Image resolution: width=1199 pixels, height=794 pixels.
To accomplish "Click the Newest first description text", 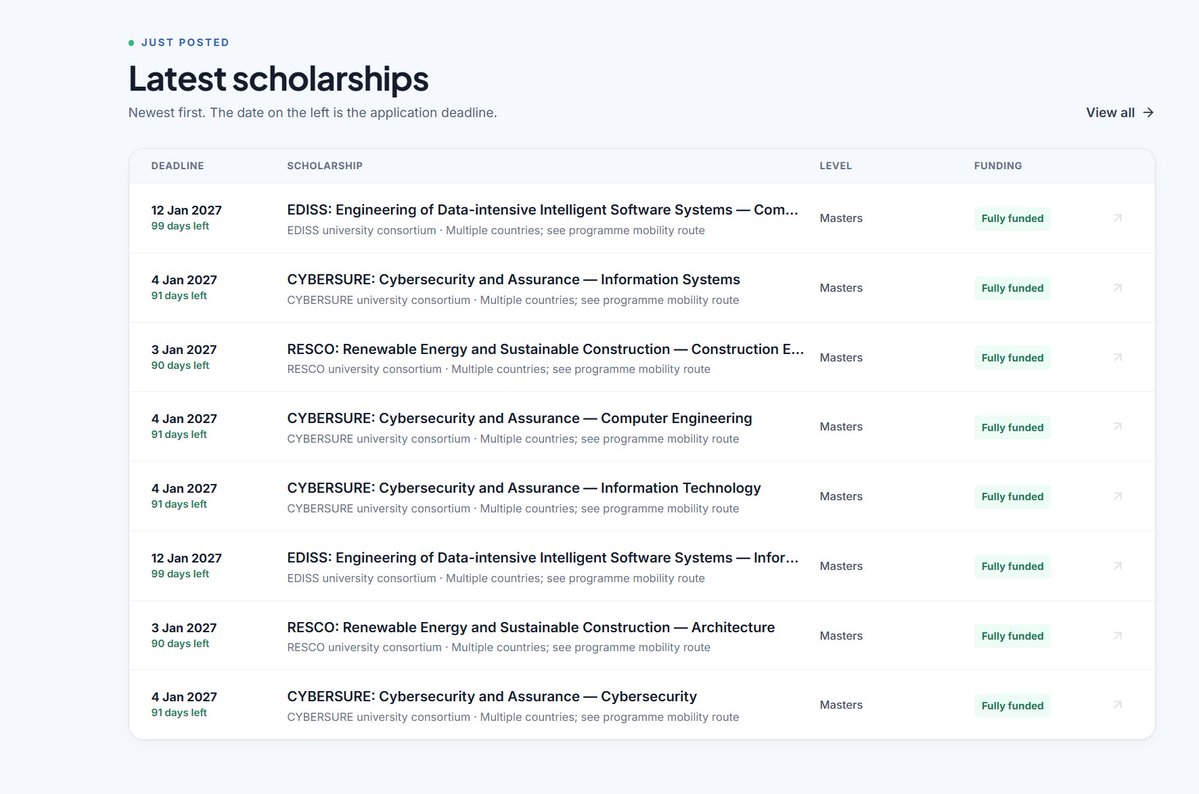I will [313, 112].
